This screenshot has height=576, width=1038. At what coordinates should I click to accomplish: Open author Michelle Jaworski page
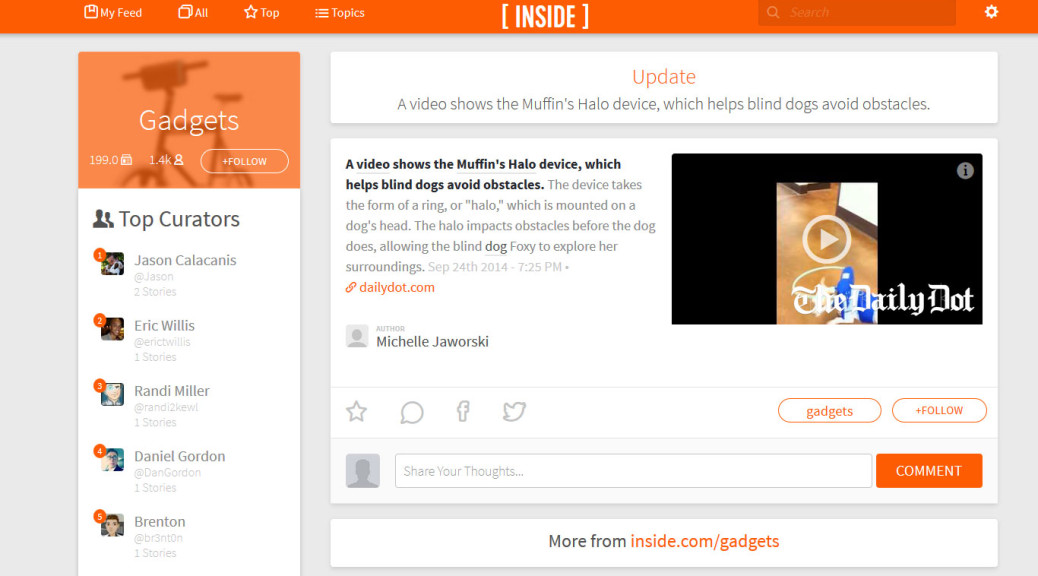click(x=432, y=342)
